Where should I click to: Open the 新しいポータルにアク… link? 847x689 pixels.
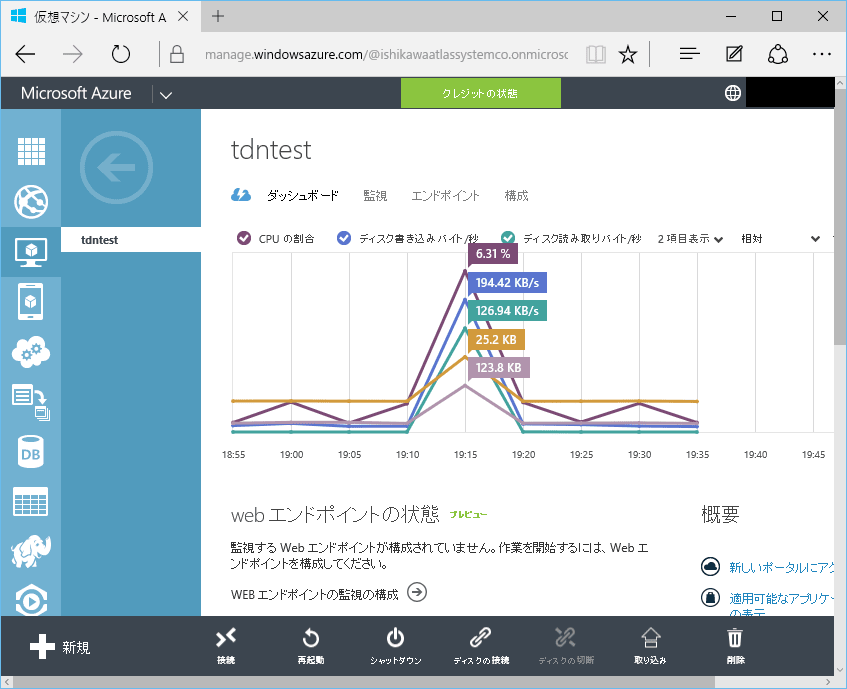[781, 567]
